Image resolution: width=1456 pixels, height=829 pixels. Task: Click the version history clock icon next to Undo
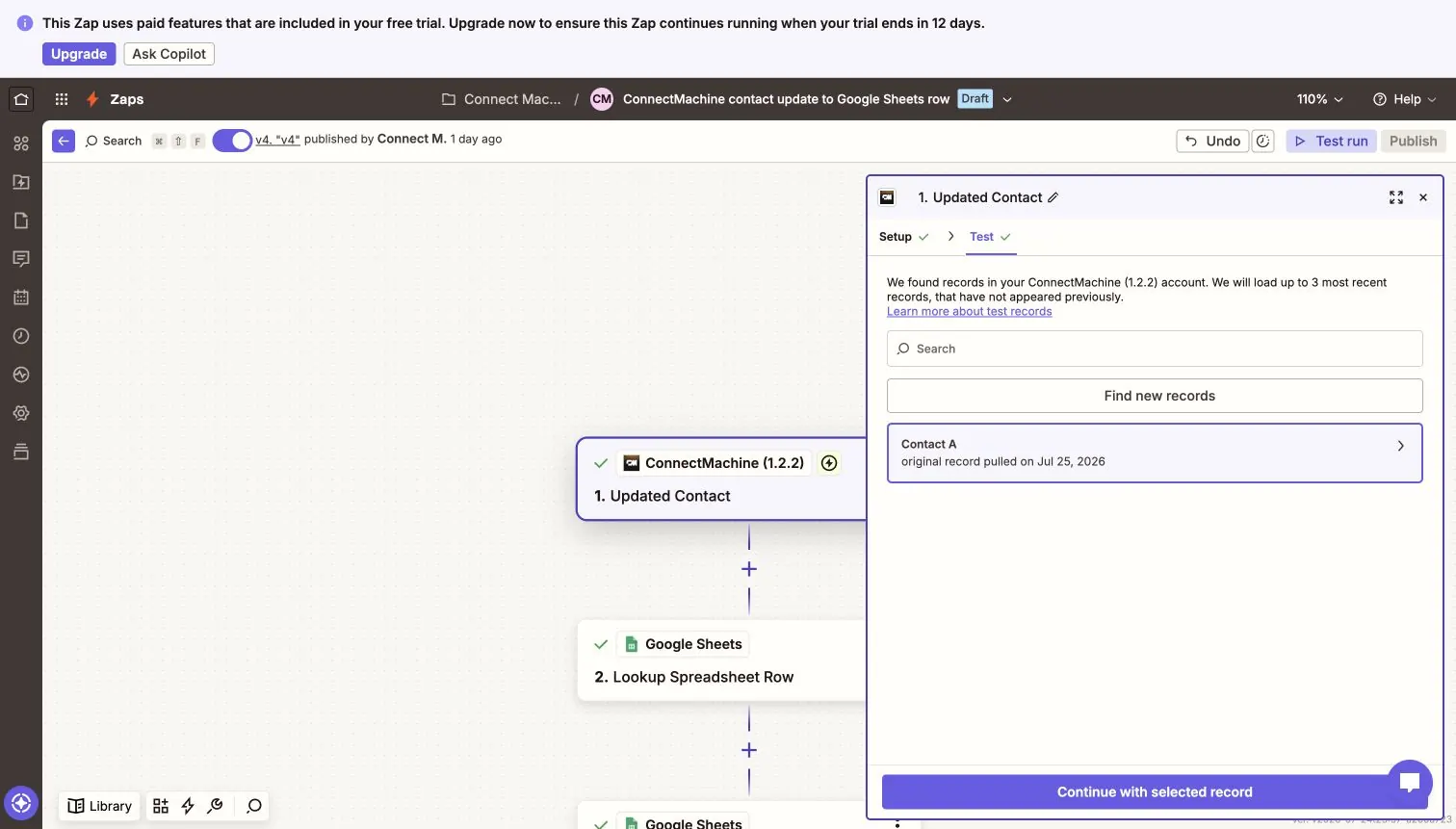[x=1263, y=141]
